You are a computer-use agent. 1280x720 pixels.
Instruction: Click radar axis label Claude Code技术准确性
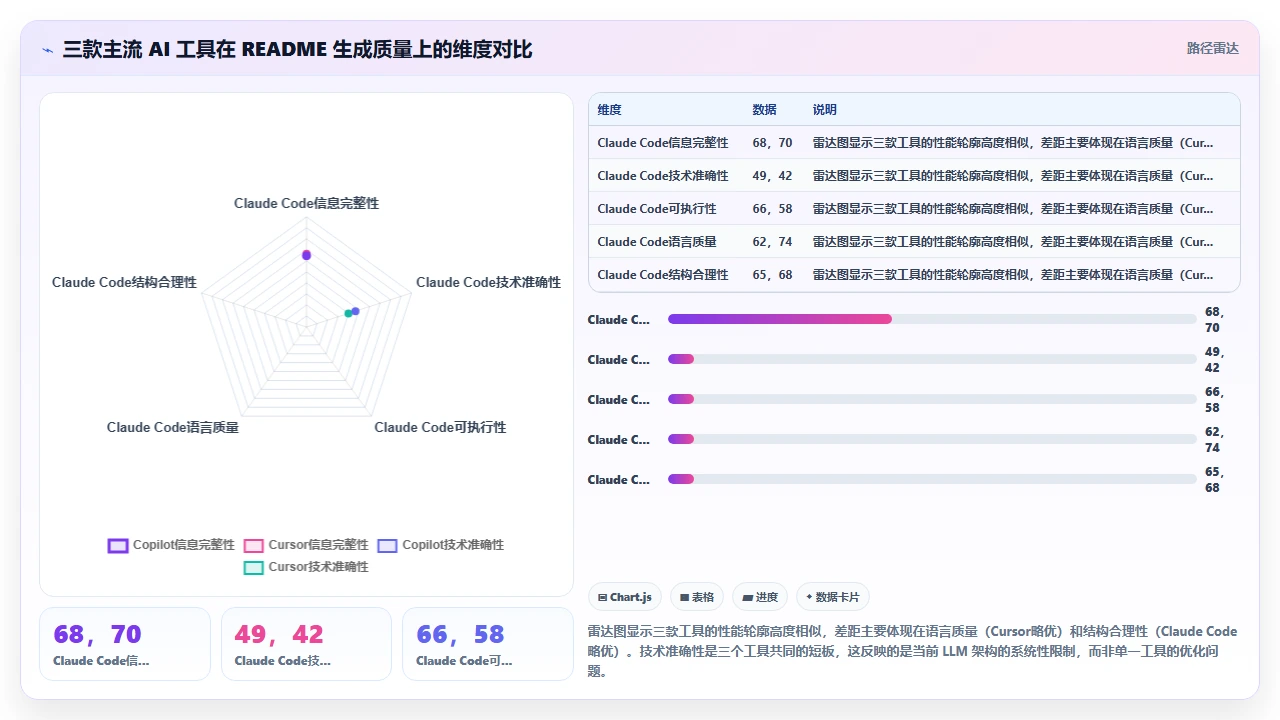(488, 282)
